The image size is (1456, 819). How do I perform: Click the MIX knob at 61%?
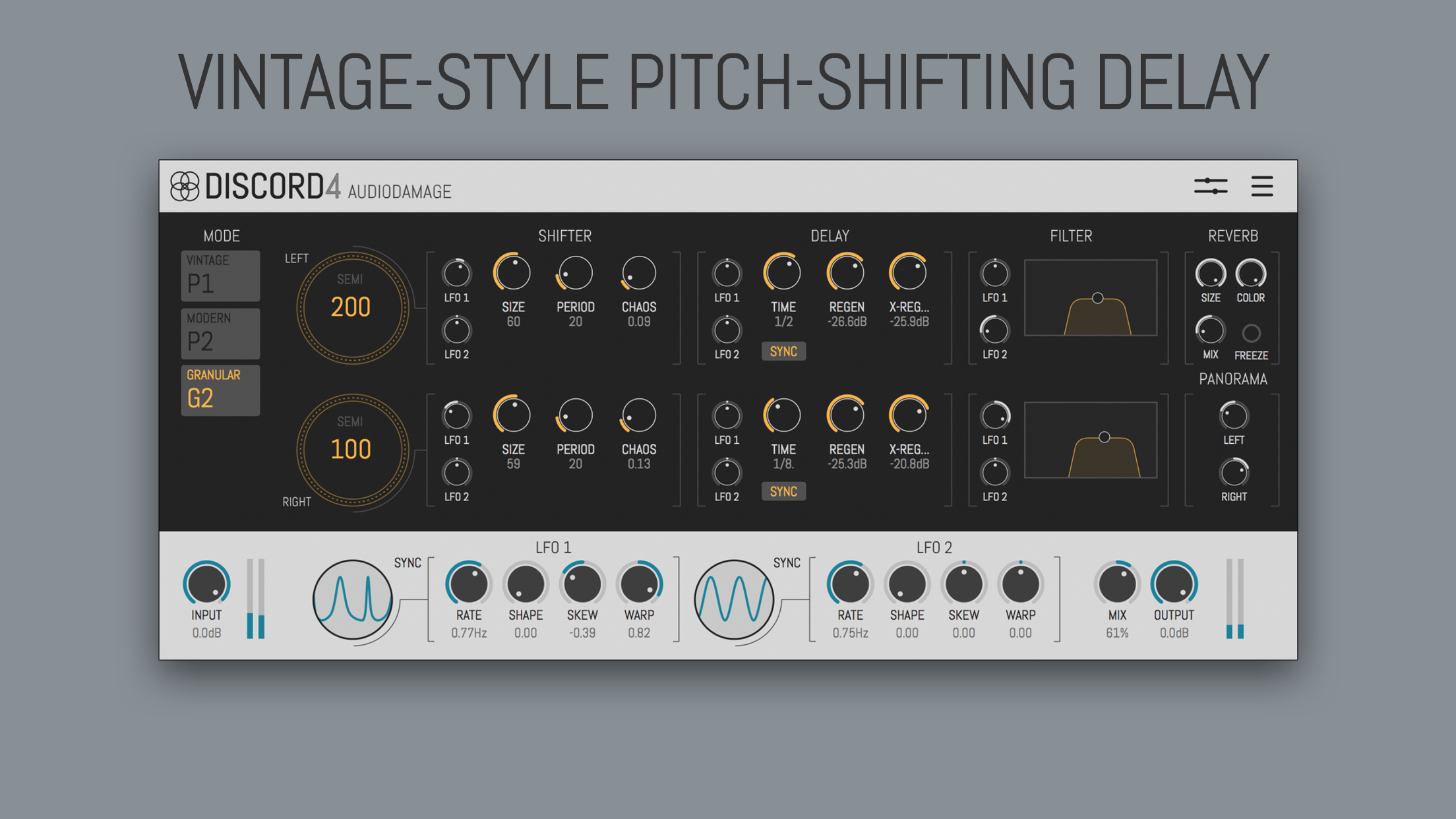[x=1117, y=584]
